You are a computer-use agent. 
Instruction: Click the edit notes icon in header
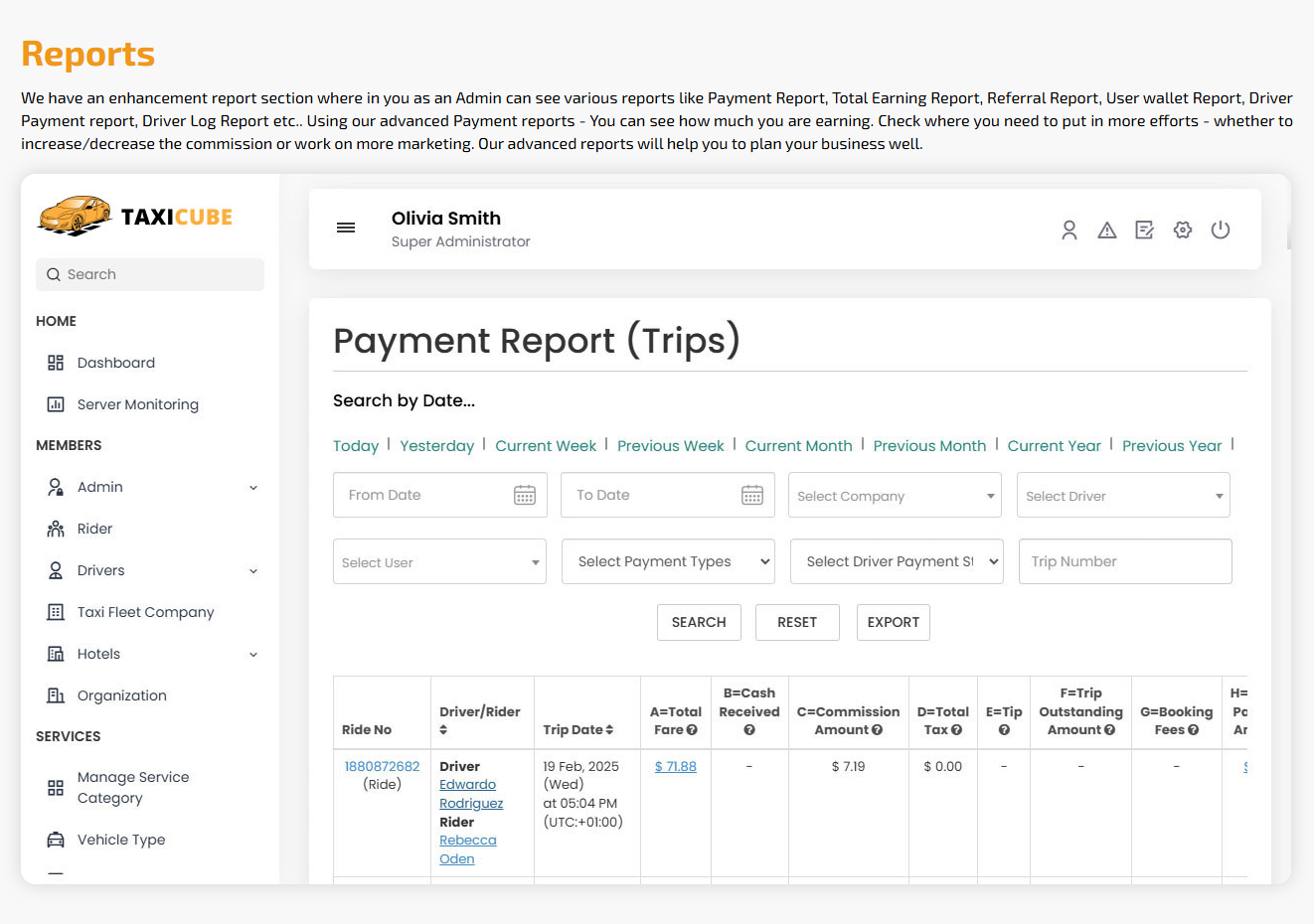pyautogui.click(x=1145, y=230)
